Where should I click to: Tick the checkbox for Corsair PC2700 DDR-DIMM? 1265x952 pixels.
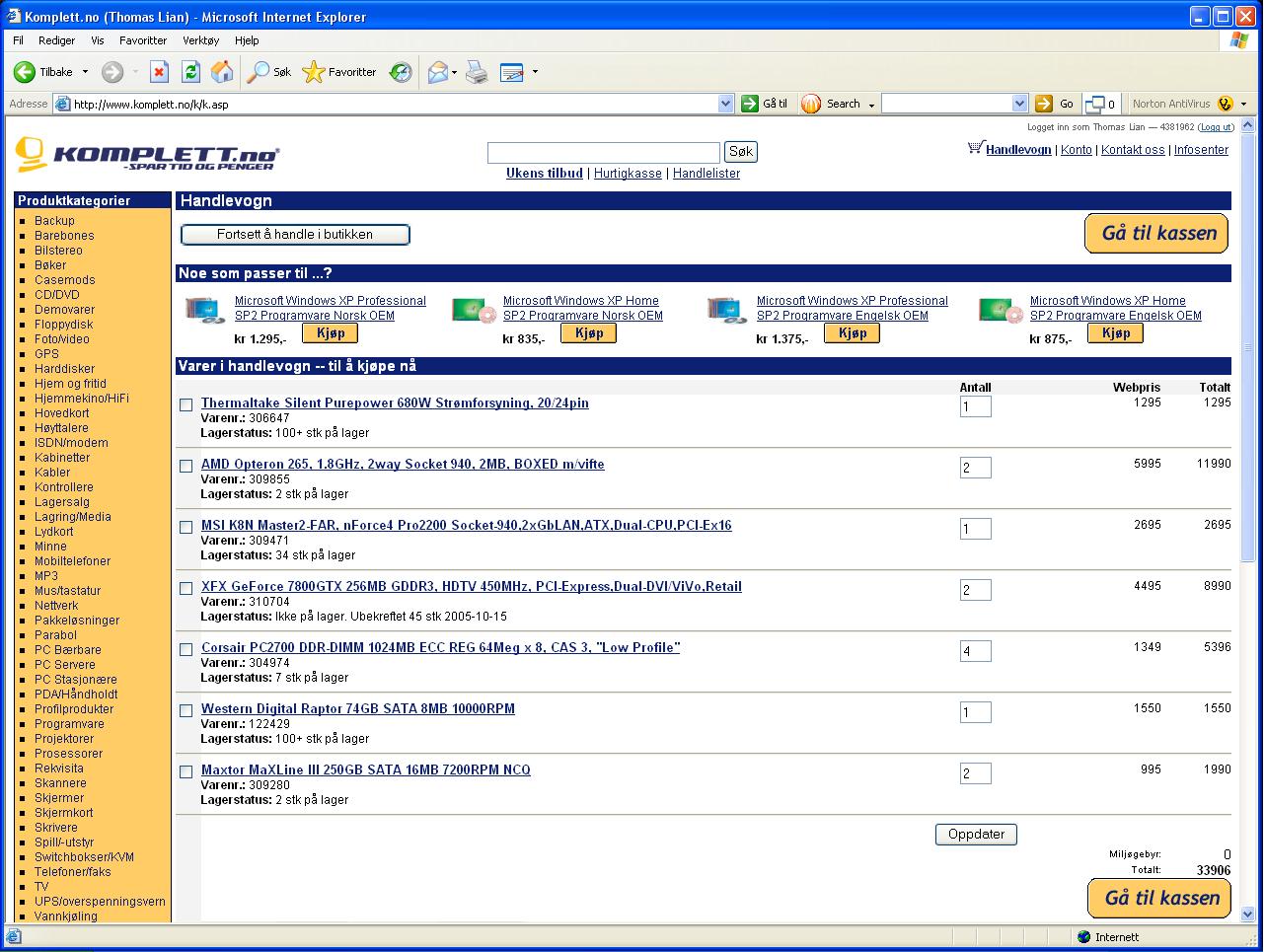[186, 649]
